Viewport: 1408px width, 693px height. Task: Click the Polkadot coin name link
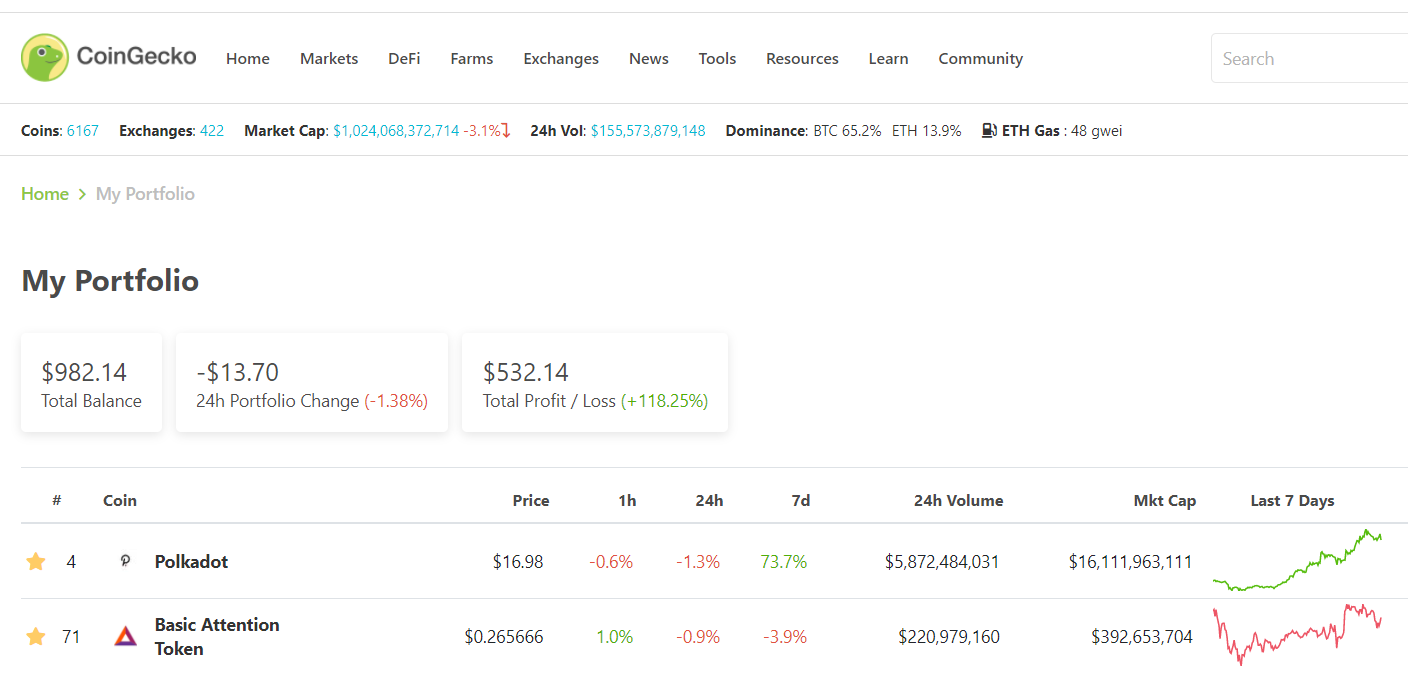191,562
